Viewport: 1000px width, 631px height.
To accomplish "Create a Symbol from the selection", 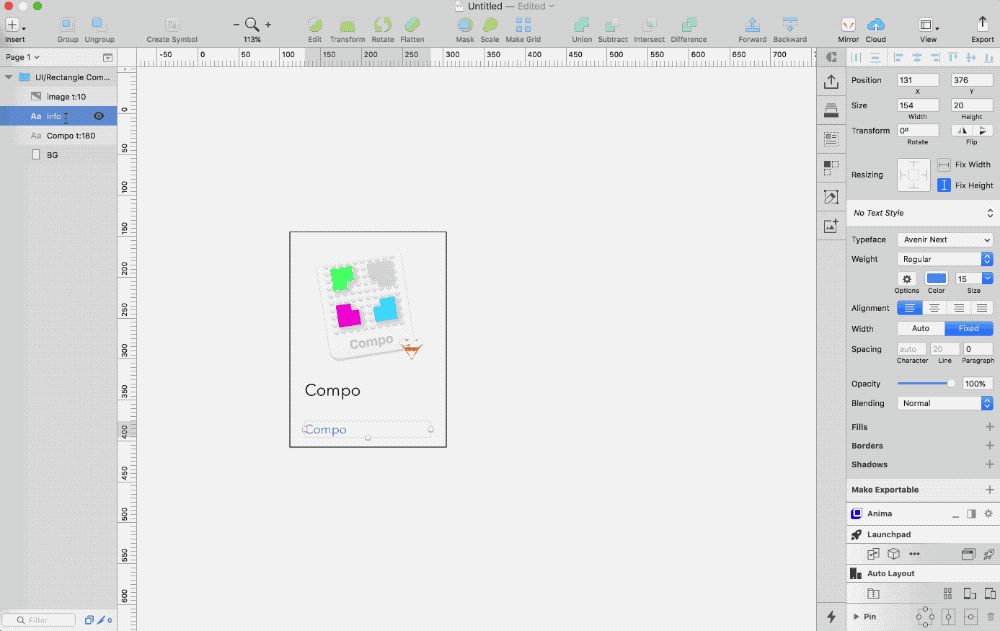I will 171,27.
